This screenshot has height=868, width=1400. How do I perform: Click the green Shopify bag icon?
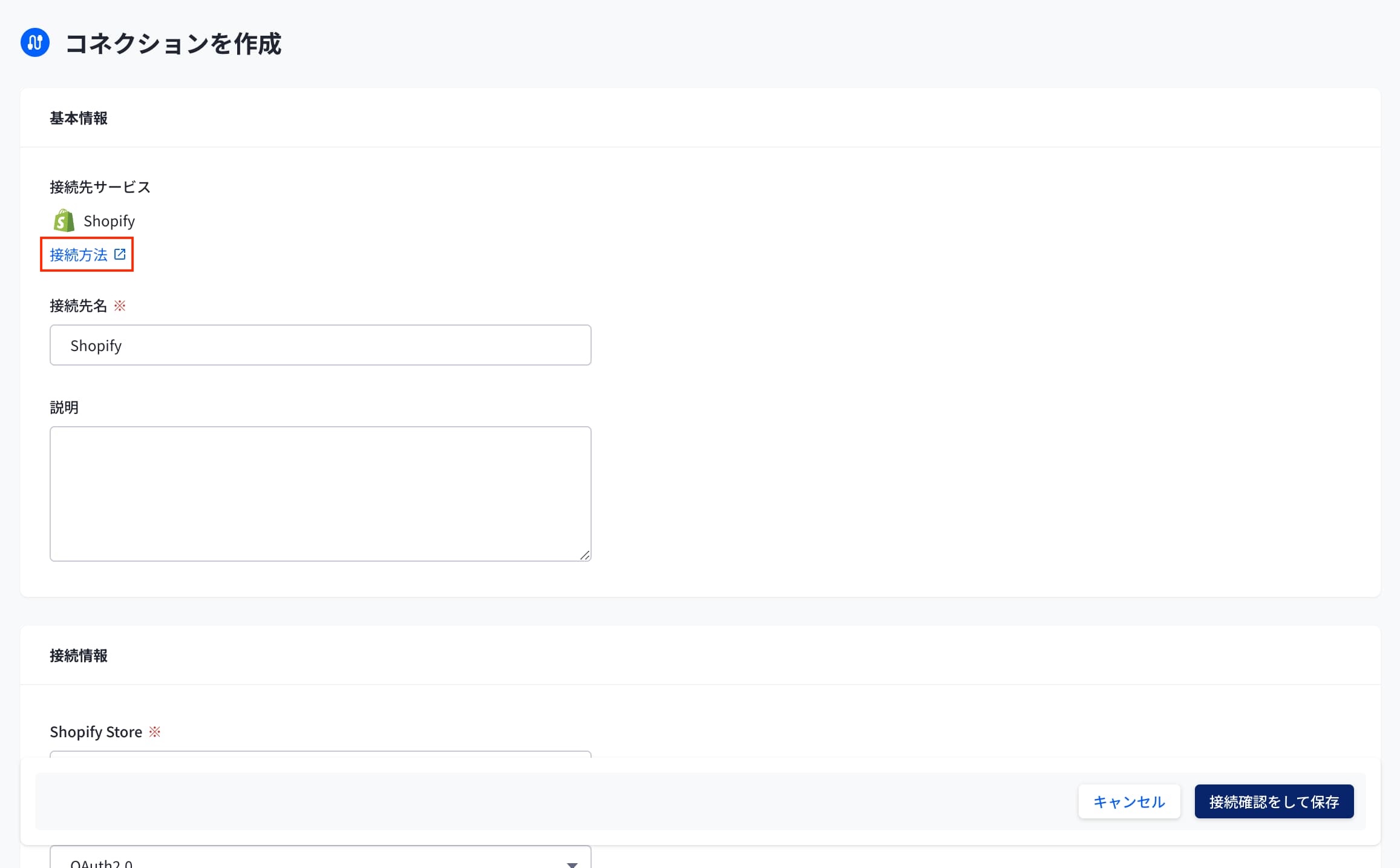tap(64, 221)
